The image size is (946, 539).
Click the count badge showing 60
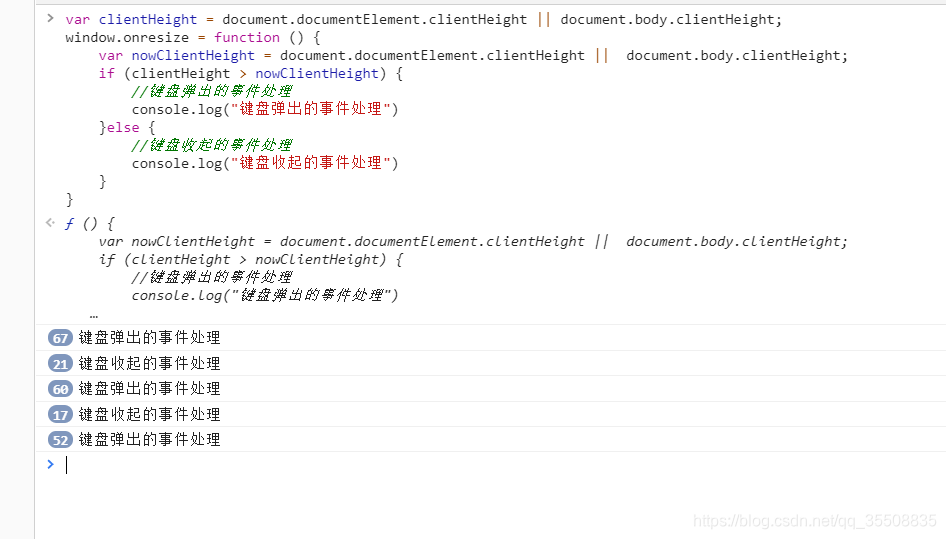click(x=60, y=389)
